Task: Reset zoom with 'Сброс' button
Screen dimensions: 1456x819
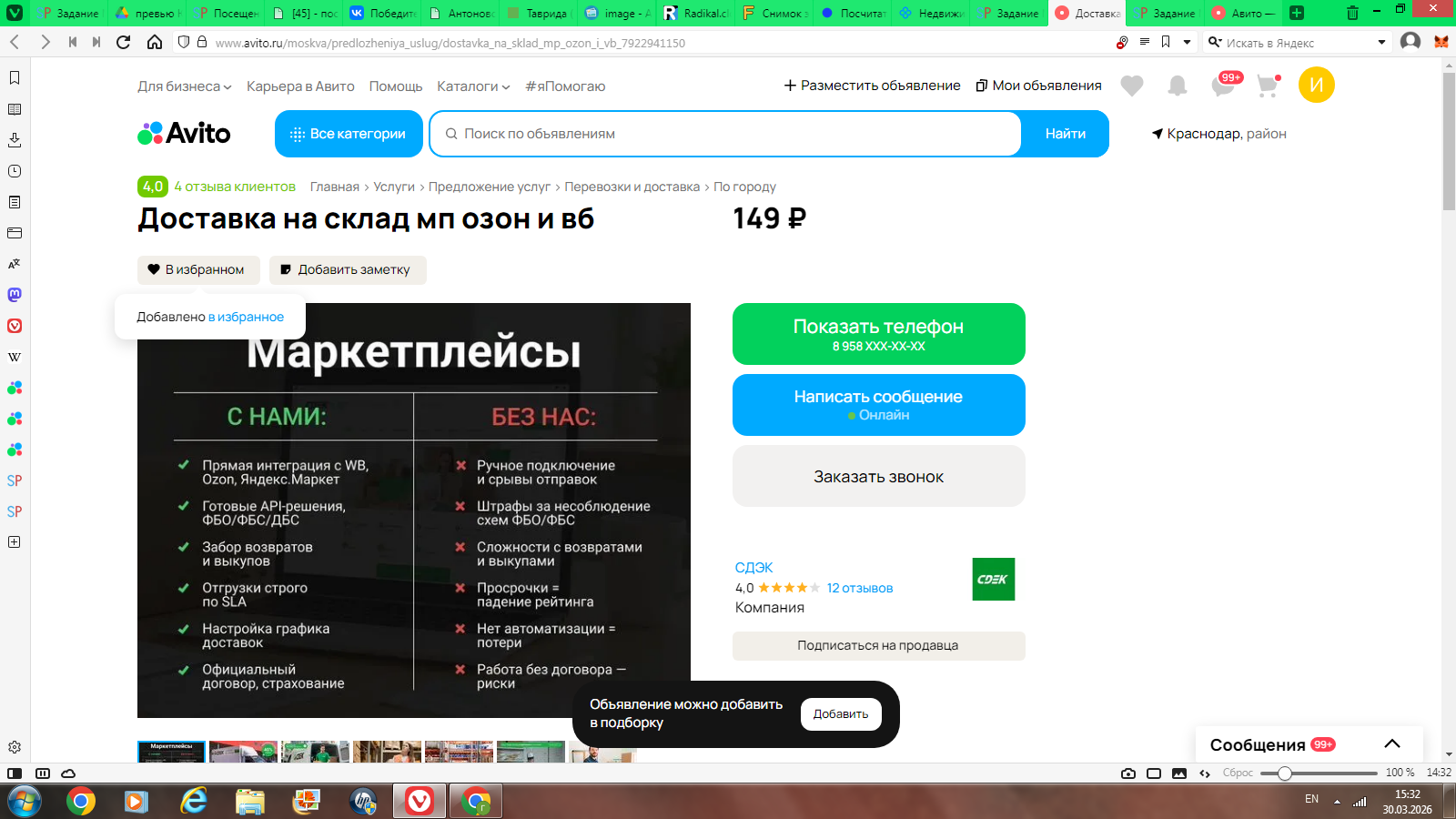Action: pyautogui.click(x=1238, y=773)
